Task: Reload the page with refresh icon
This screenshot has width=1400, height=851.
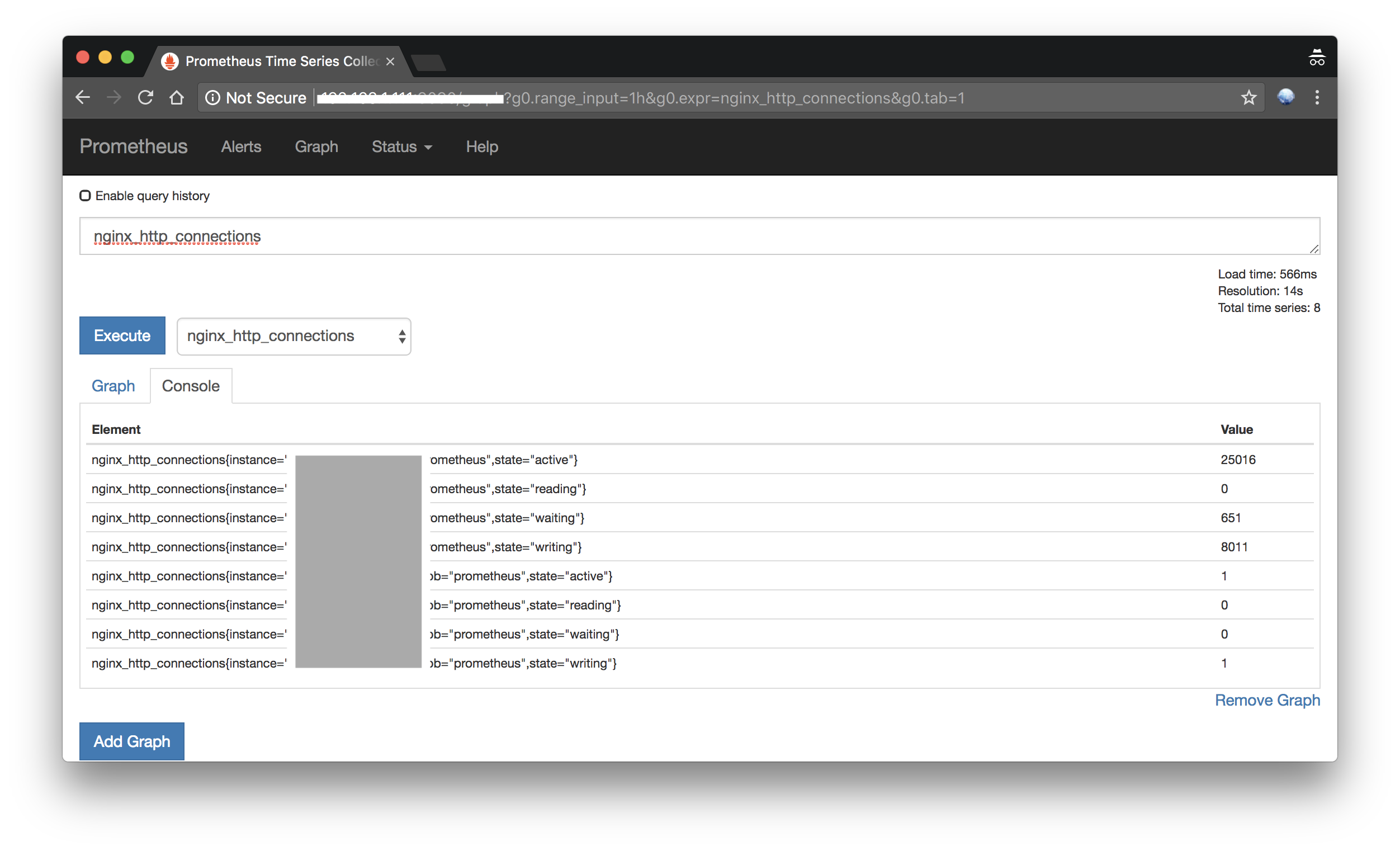Action: pyautogui.click(x=145, y=98)
